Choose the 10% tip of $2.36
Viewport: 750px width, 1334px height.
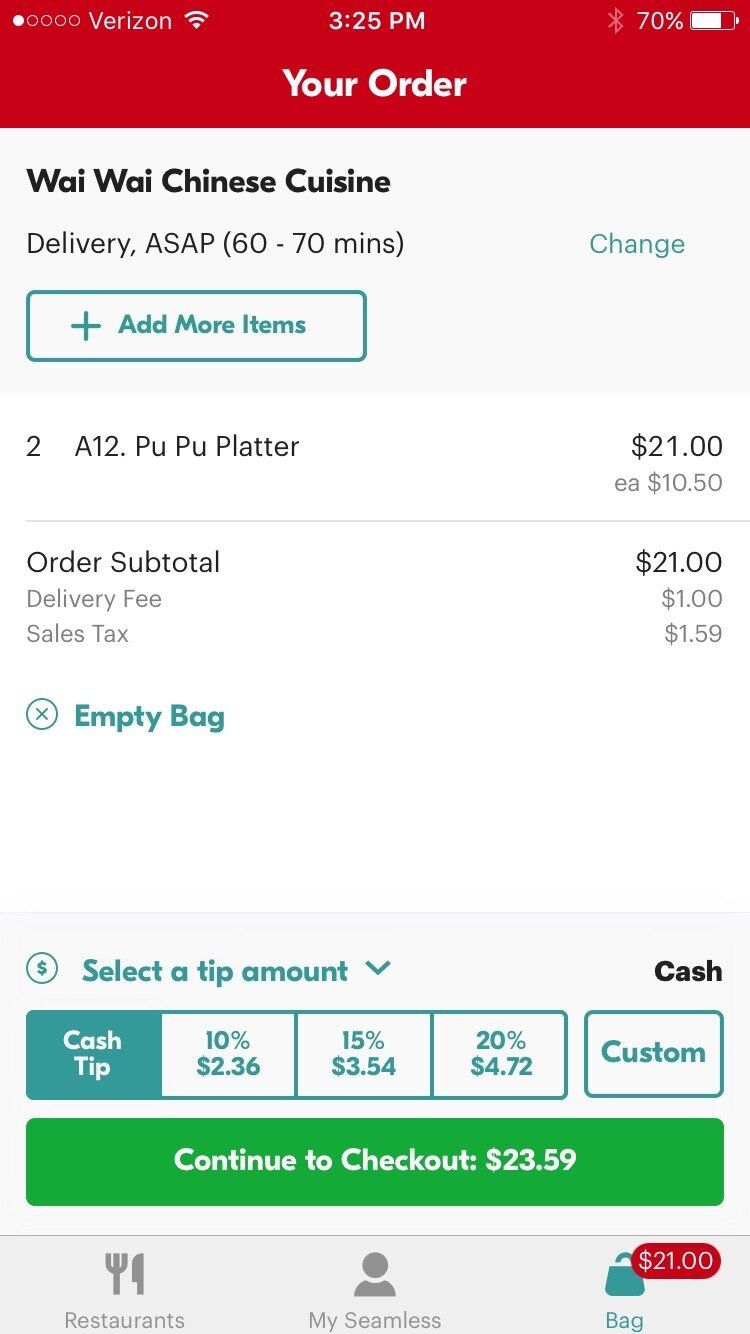[227, 1054]
